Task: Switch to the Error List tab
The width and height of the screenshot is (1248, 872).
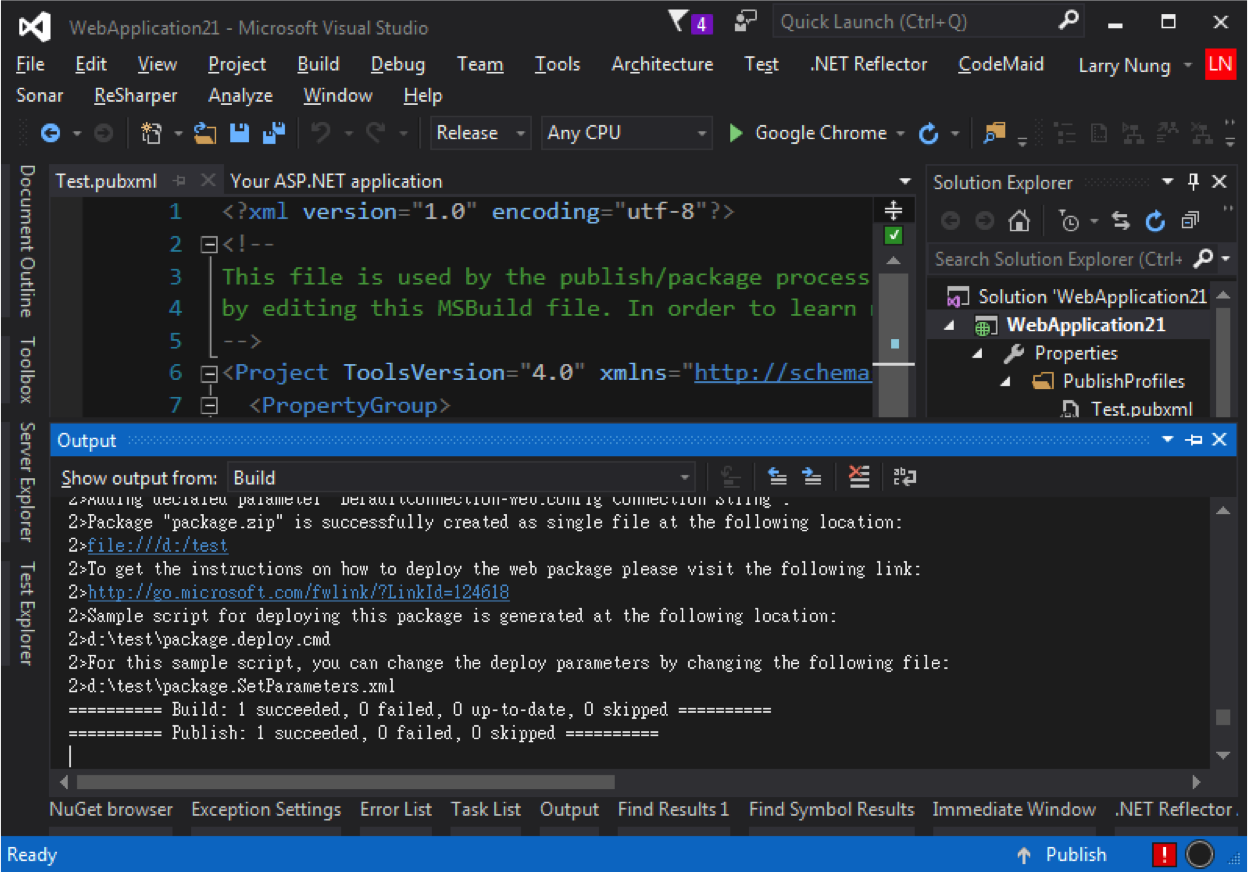Action: point(396,809)
